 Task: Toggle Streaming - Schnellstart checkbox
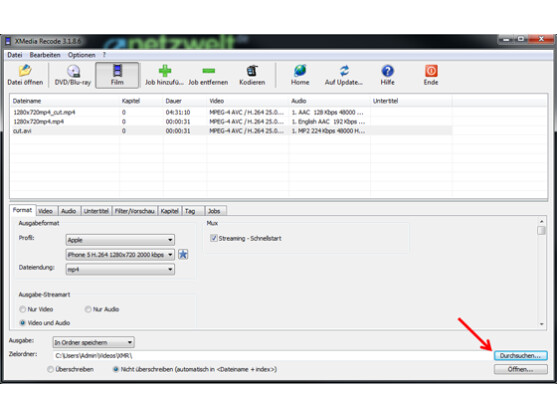click(213, 238)
